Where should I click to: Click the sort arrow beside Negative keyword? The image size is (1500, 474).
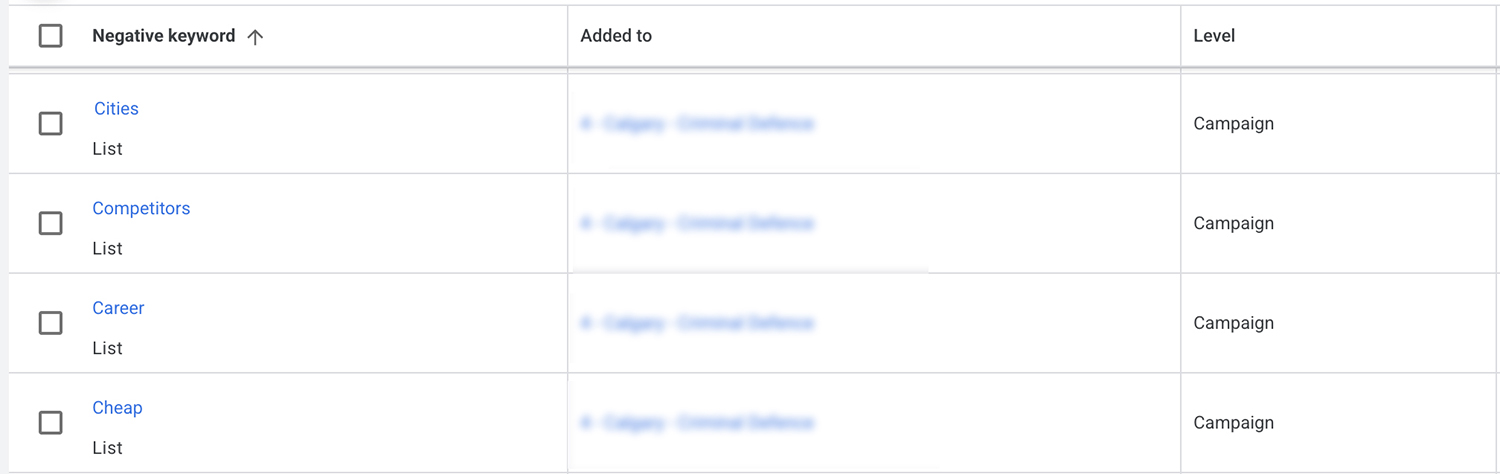255,37
